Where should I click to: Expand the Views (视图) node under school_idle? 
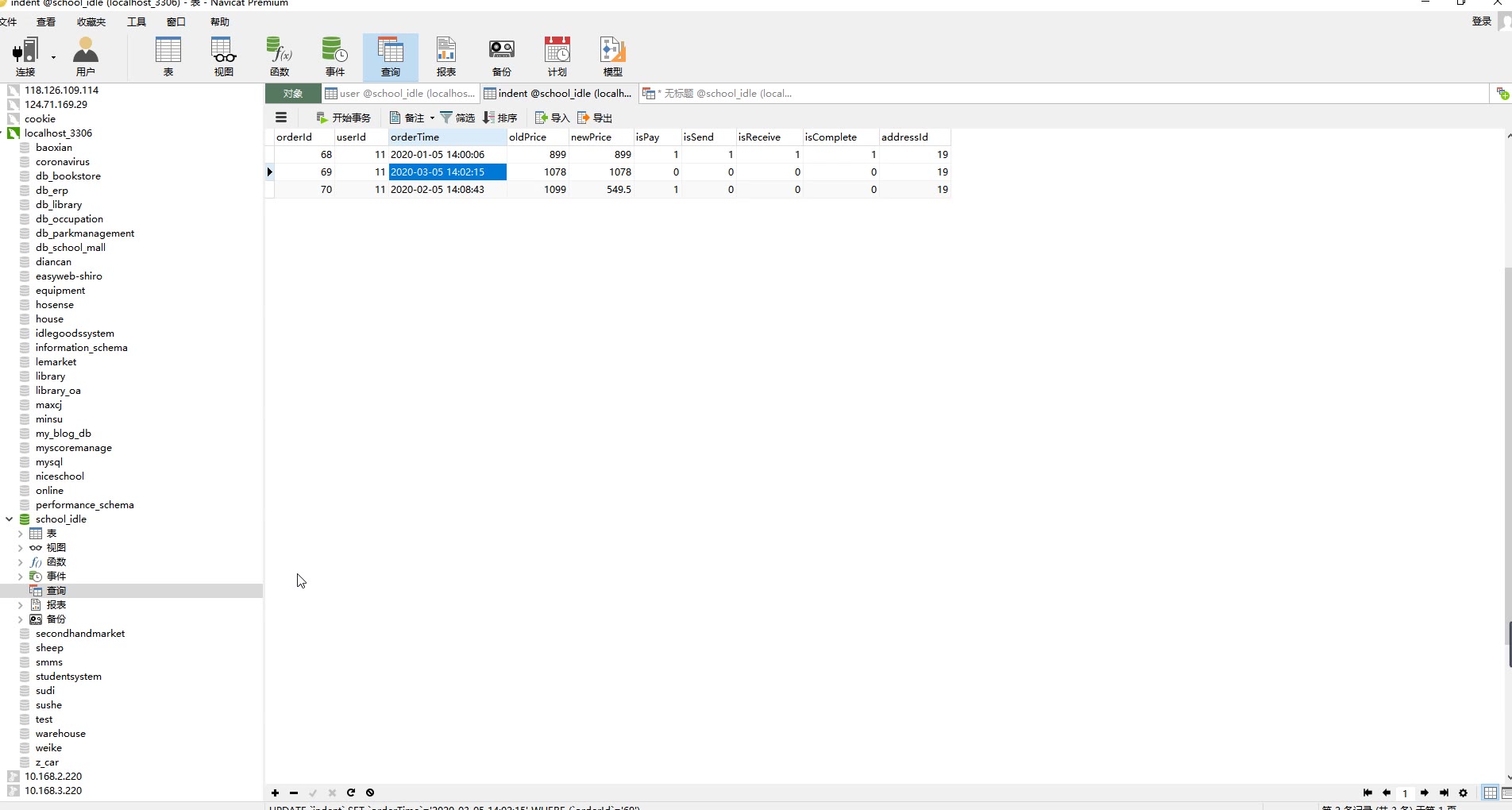click(x=21, y=548)
